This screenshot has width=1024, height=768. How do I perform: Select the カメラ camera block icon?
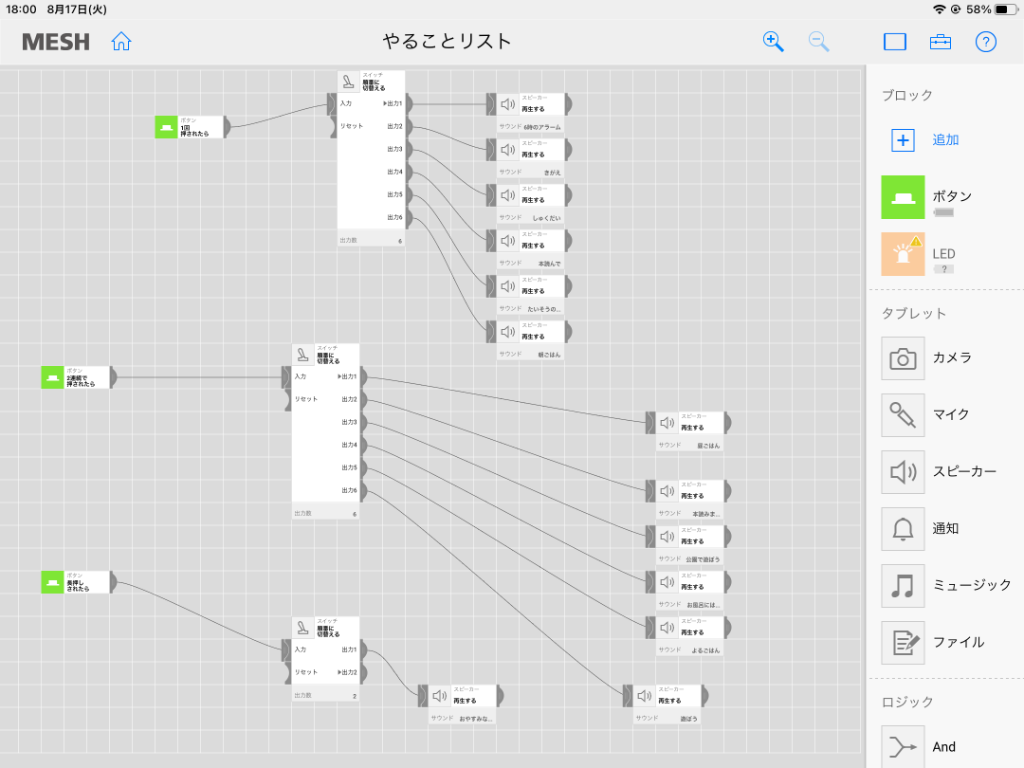(x=903, y=359)
